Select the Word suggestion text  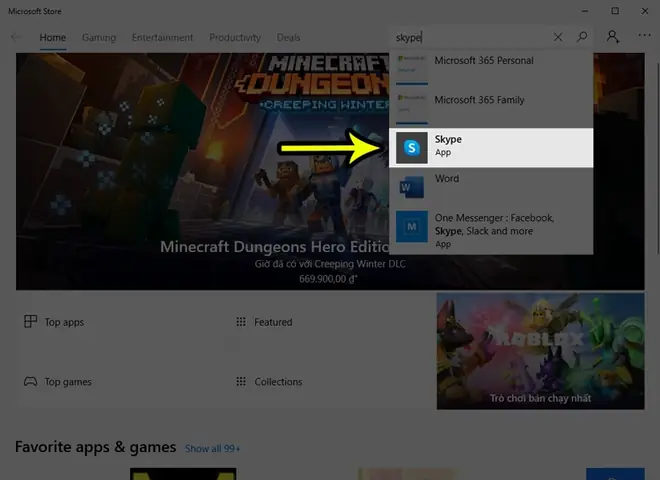[447, 179]
